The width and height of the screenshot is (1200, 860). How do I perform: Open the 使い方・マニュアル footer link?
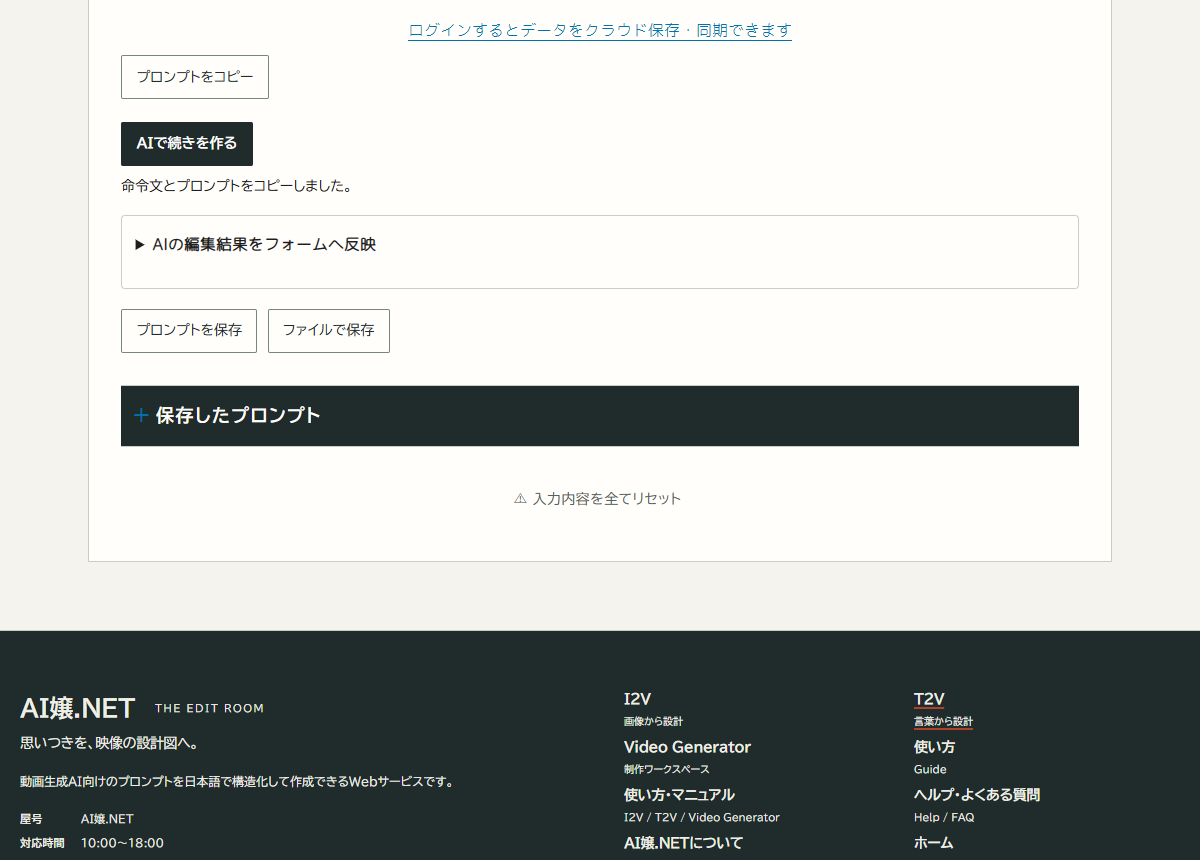coord(679,795)
